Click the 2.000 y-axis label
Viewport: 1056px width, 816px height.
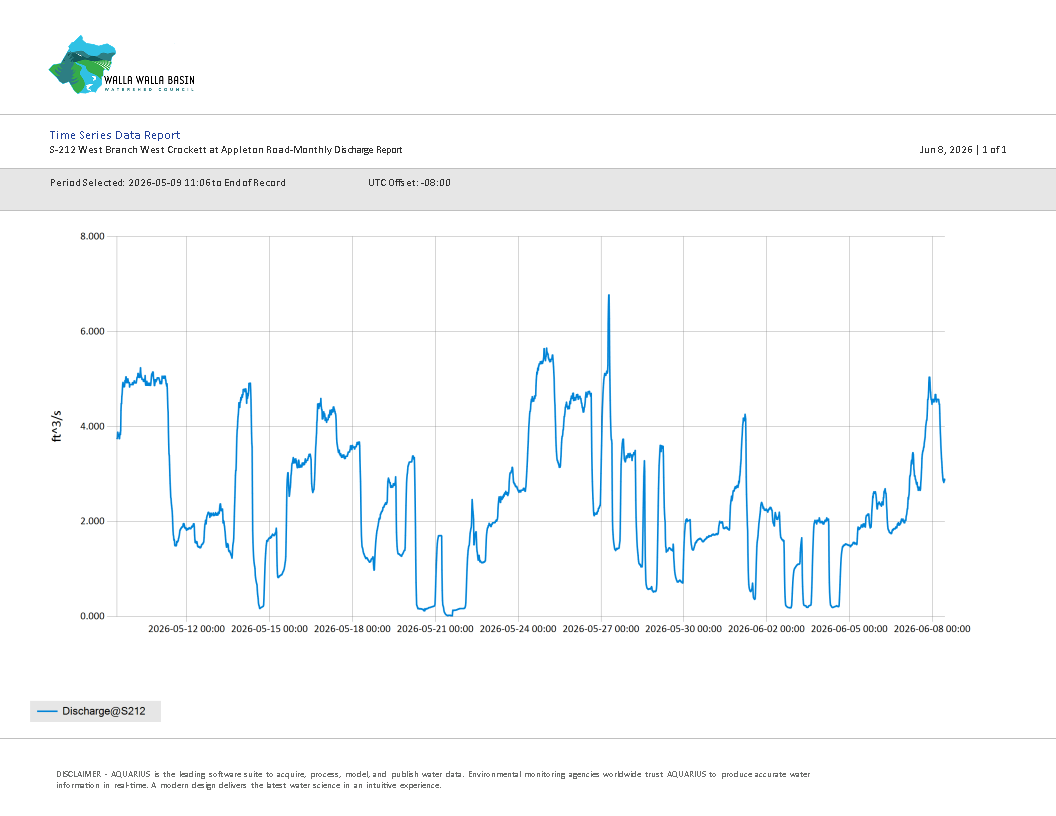pyautogui.click(x=92, y=521)
